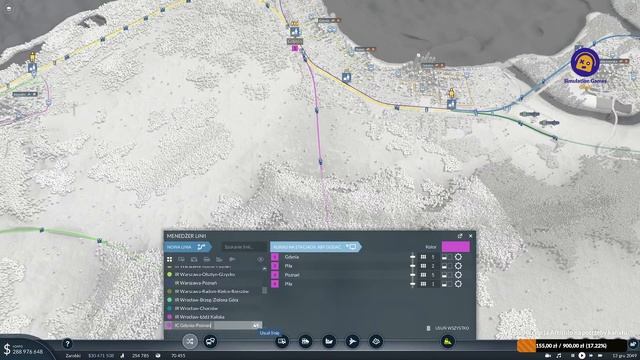Select line IR Warszawa-Poznań

tap(196, 283)
